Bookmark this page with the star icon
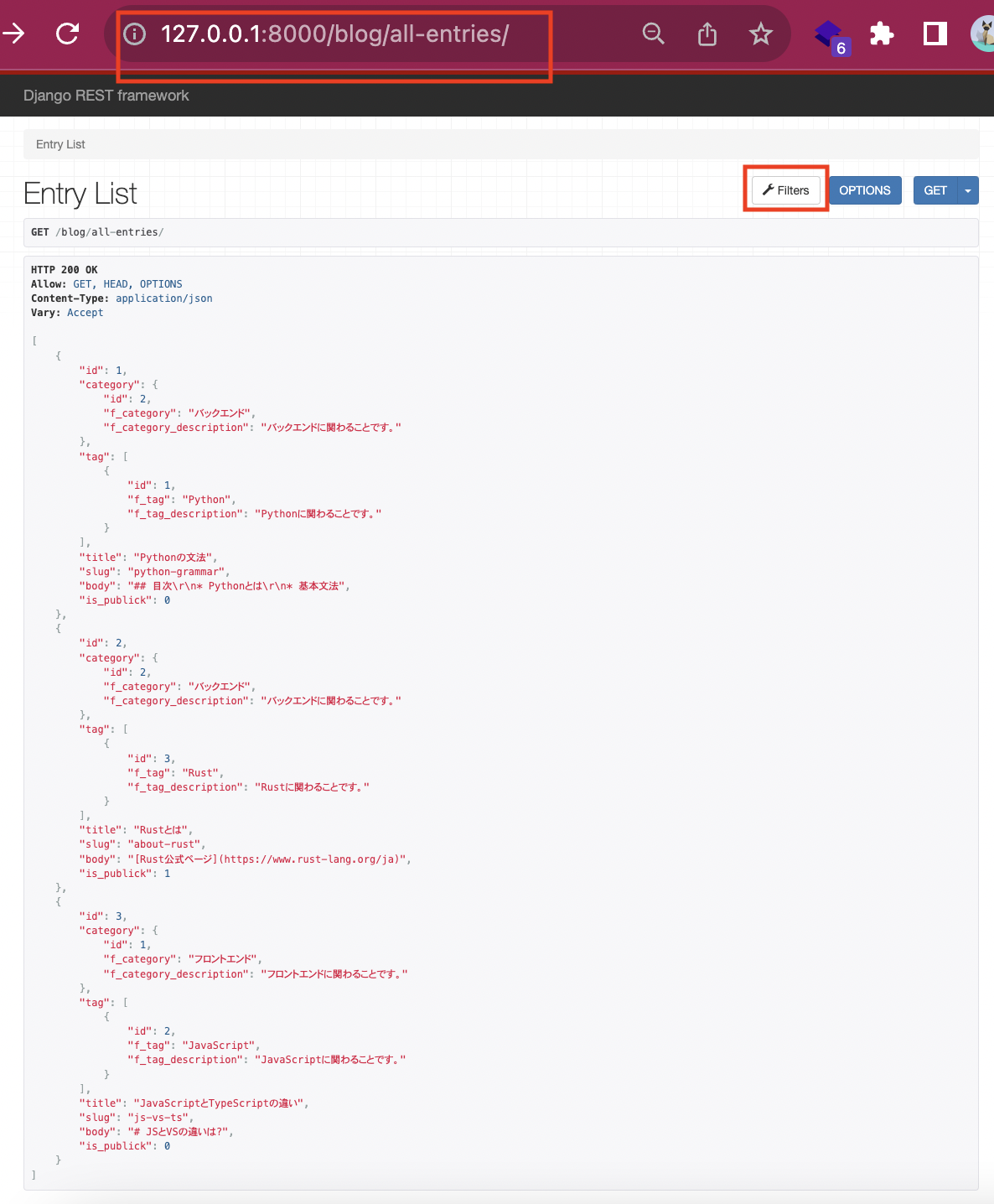Viewport: 994px width, 1204px height. tap(761, 34)
